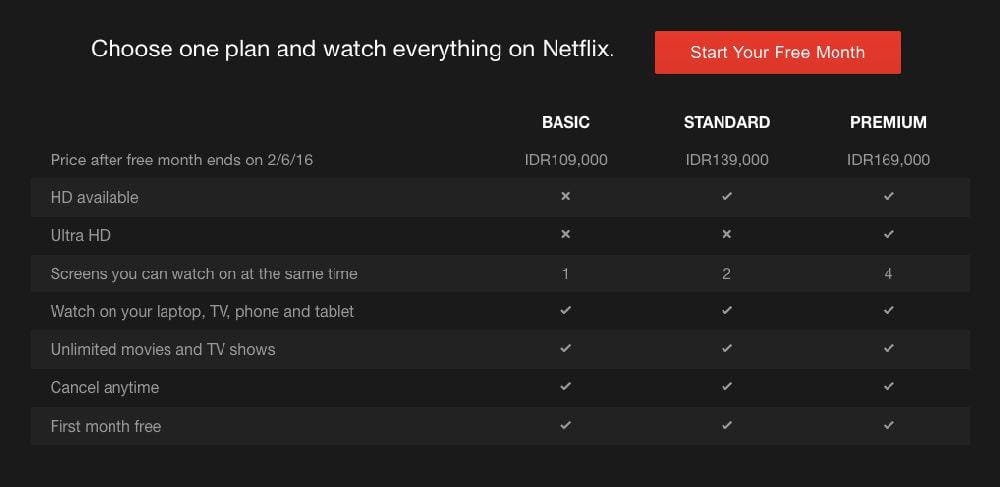Click the checkmark for Standard HD available
The image size is (1000, 487).
click(x=727, y=197)
